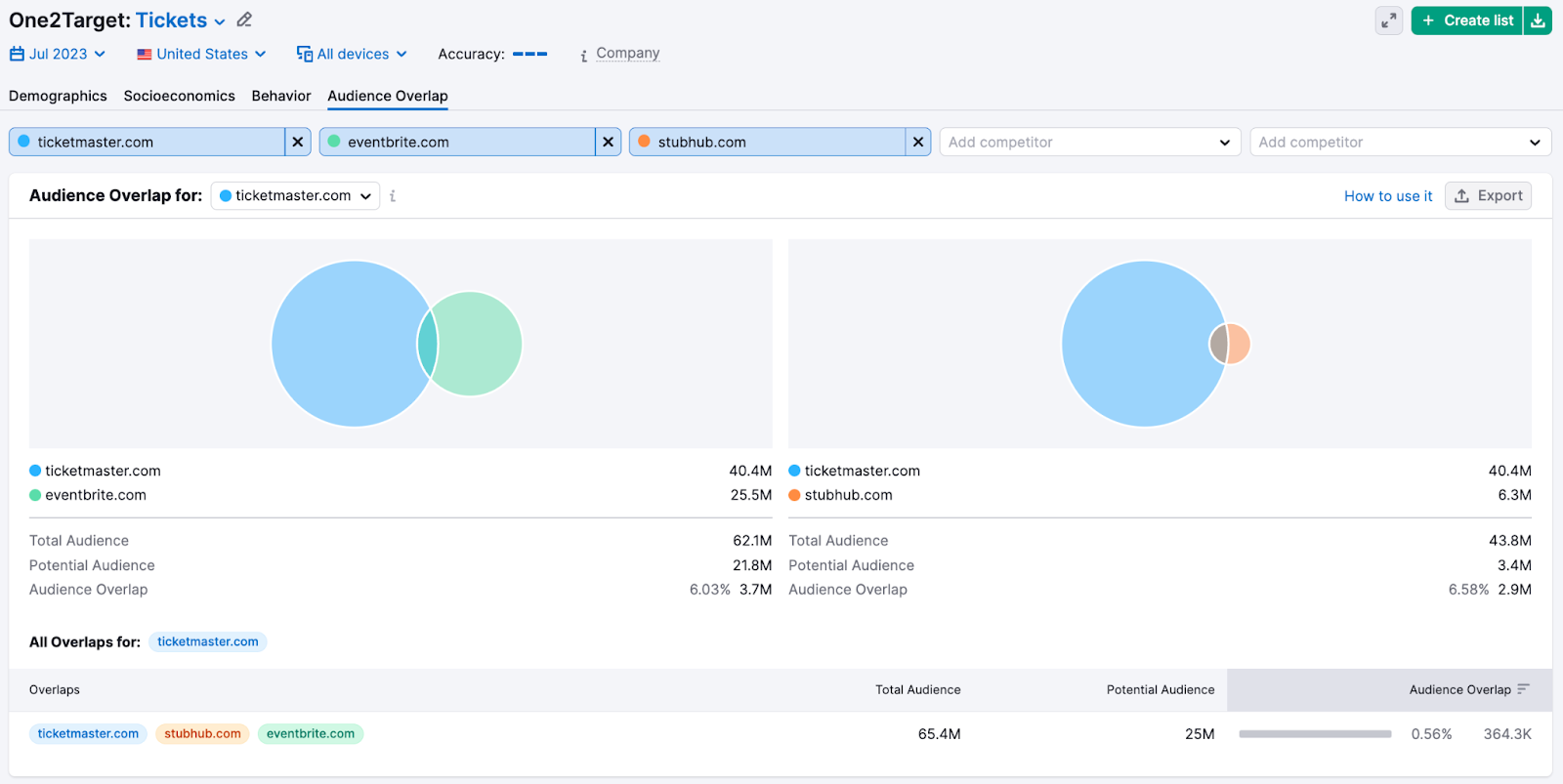Click the ticketmaster.com legend entry above stubhub.com

[855, 471]
